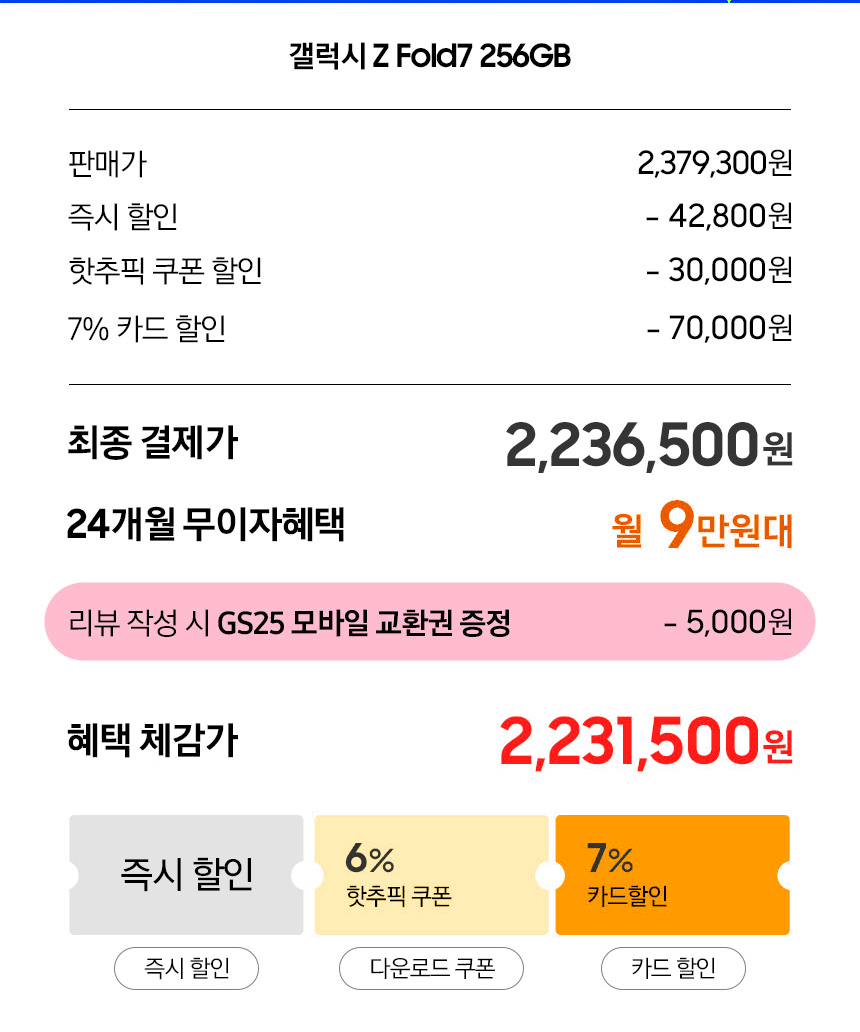Click the orange 월 9만원대 text

click(702, 528)
